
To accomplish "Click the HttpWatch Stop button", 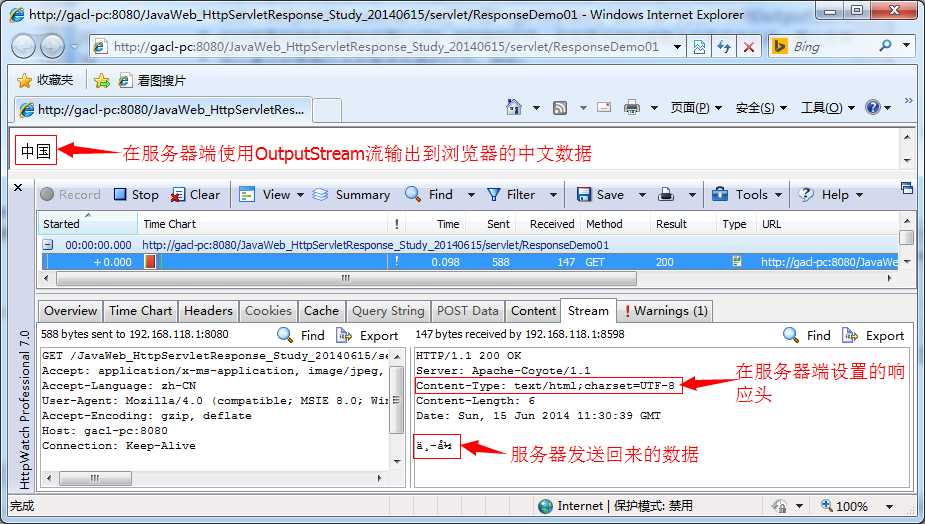I will pyautogui.click(x=136, y=195).
